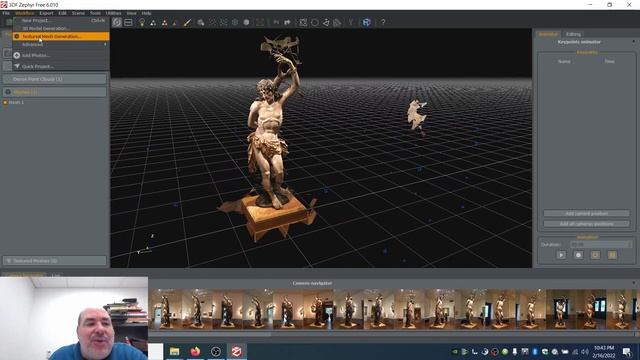Screen dimensions: 640x360
Task: Open the Duration dropdown field
Action: click(x=600, y=244)
